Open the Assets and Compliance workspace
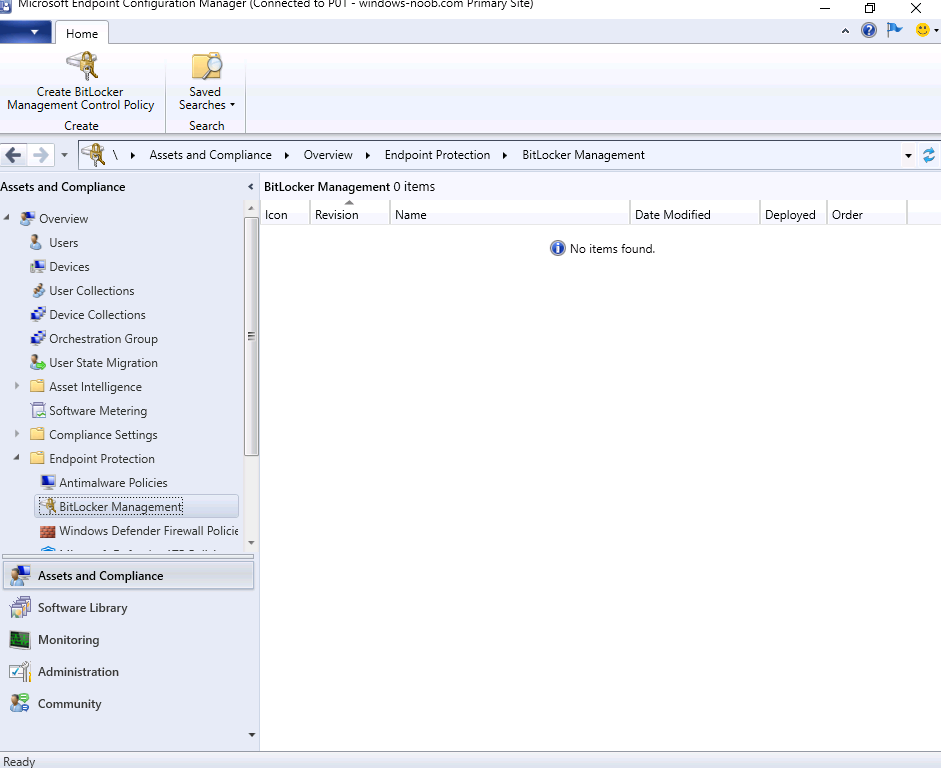 [x=128, y=575]
